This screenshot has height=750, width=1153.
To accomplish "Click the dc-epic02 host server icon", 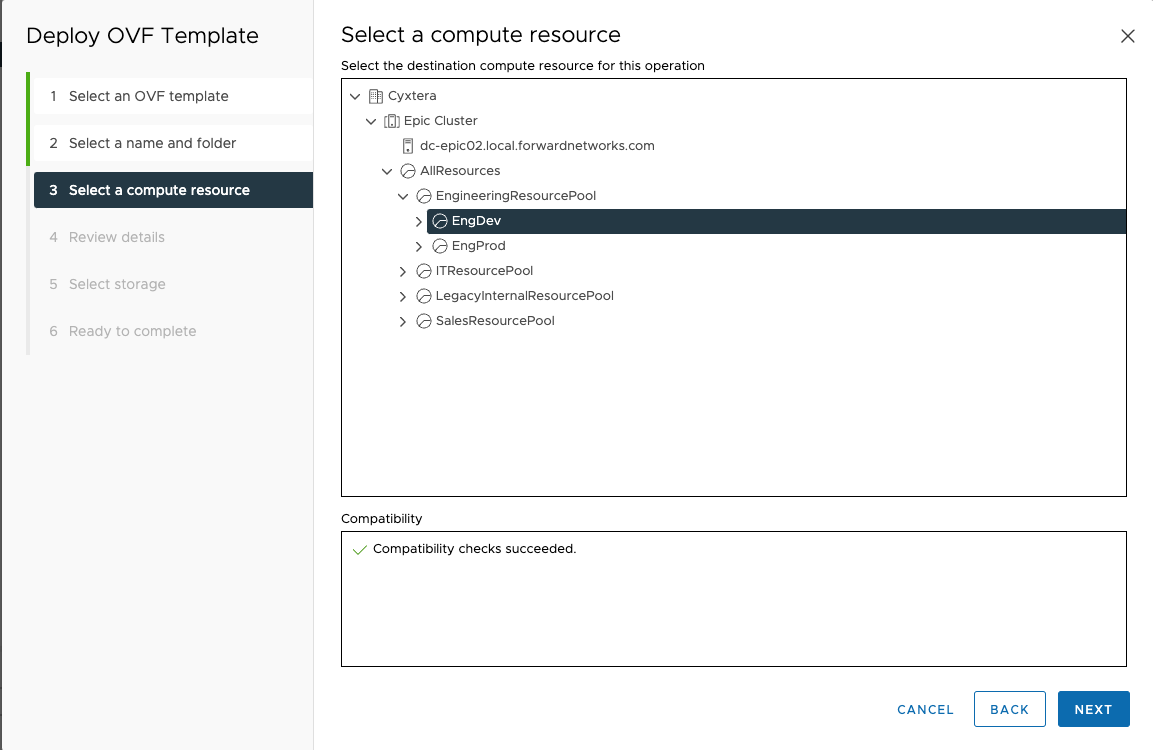I will [x=408, y=146].
